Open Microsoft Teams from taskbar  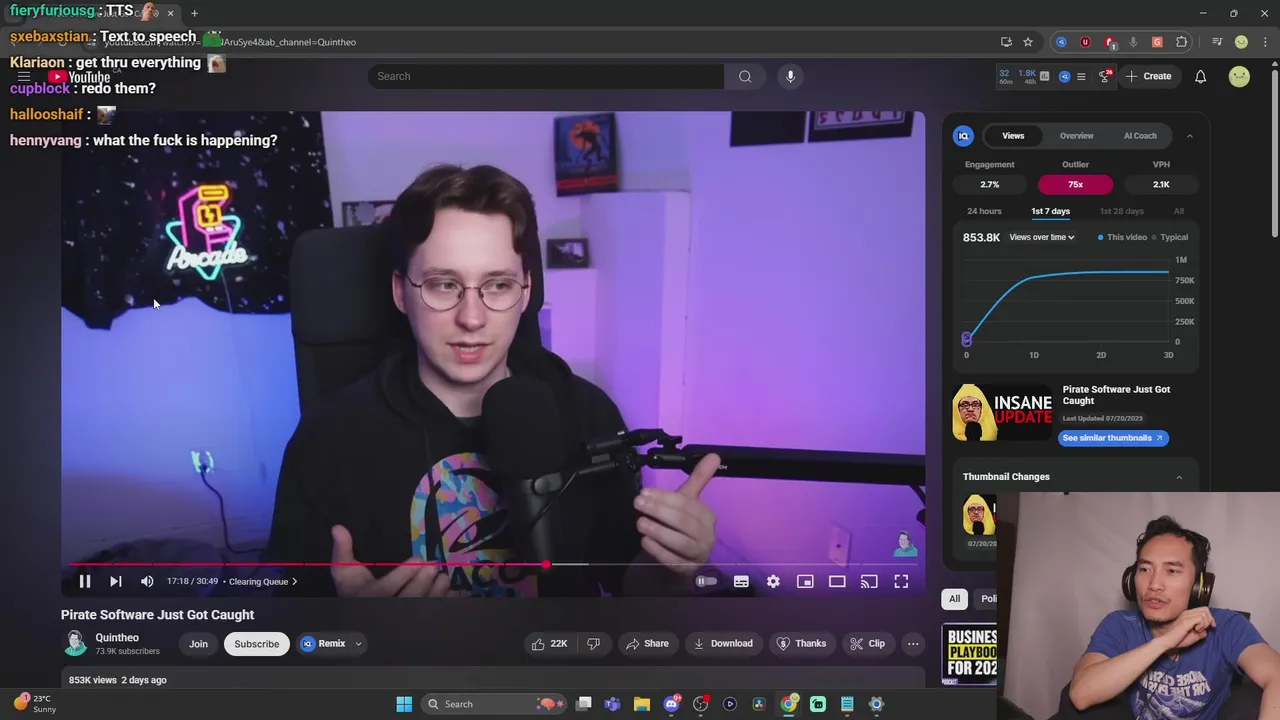click(612, 704)
